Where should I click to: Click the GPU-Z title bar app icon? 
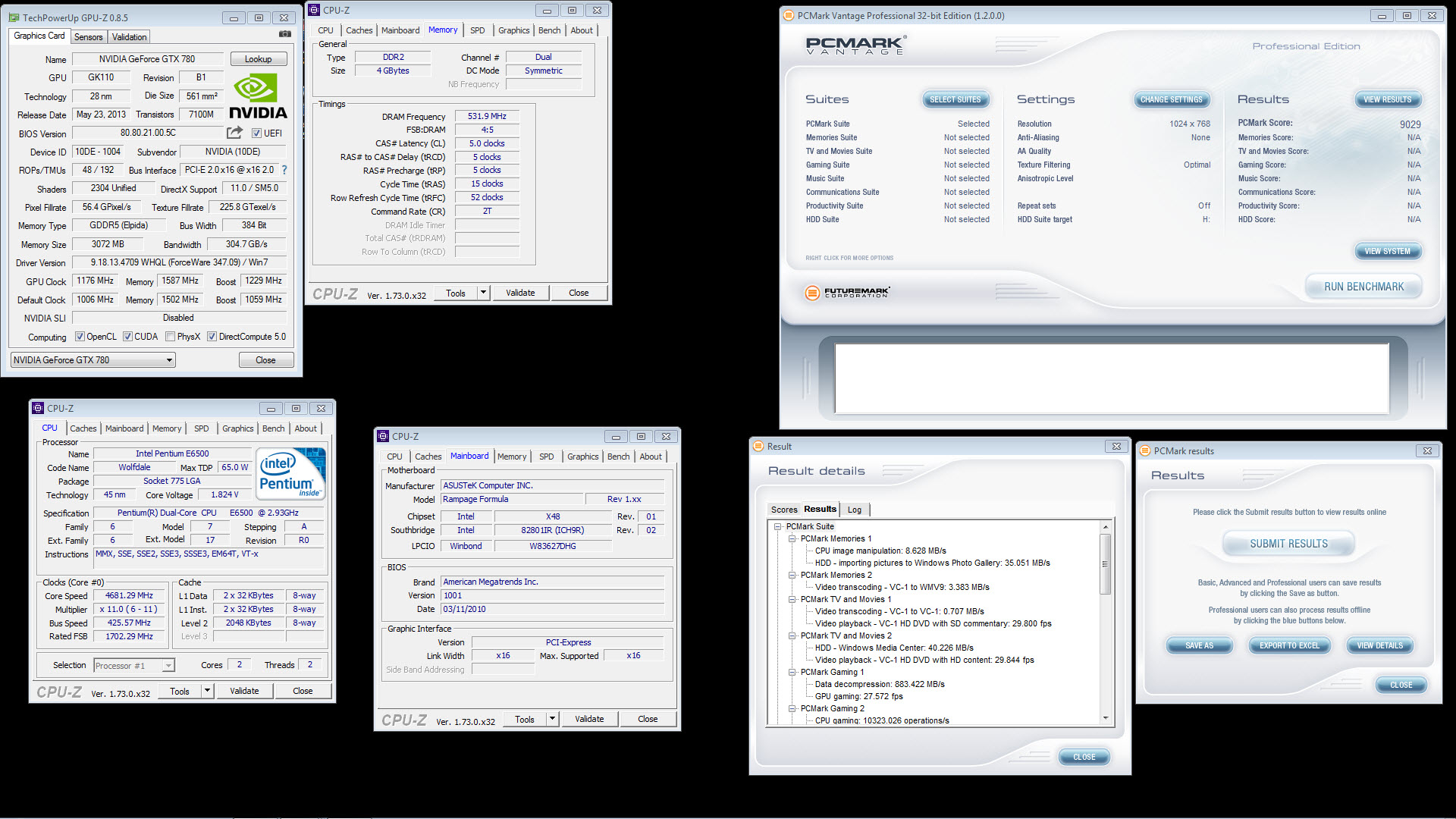tap(14, 17)
